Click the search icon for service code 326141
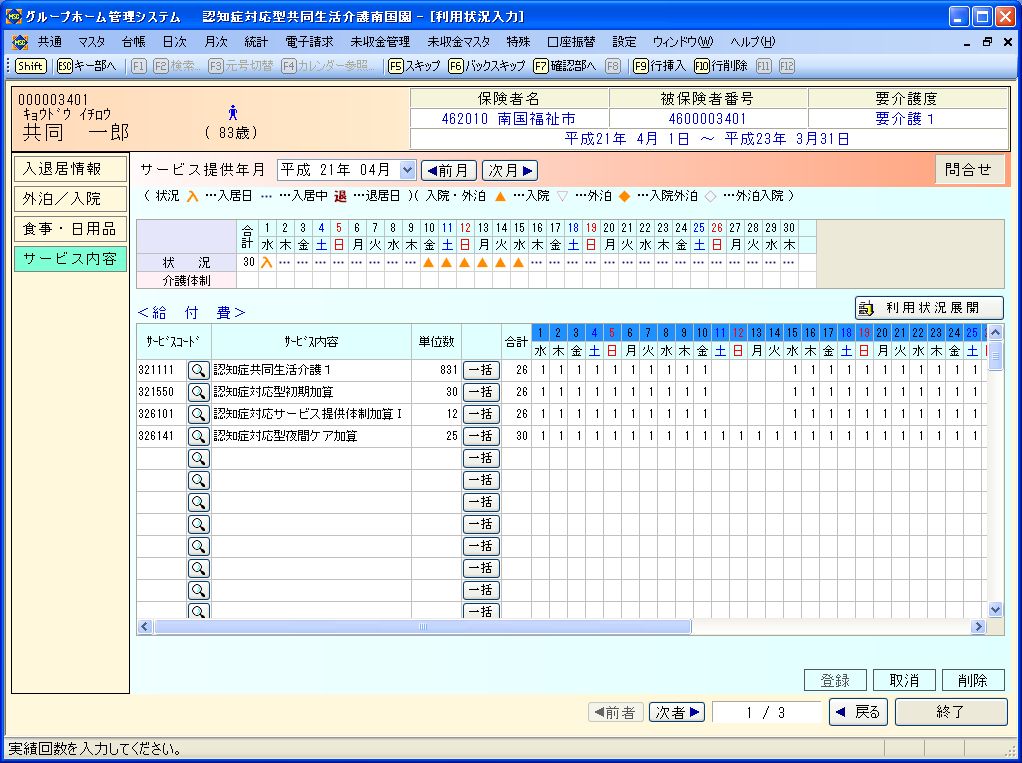Image resolution: width=1022 pixels, height=763 pixels. pyautogui.click(x=199, y=436)
